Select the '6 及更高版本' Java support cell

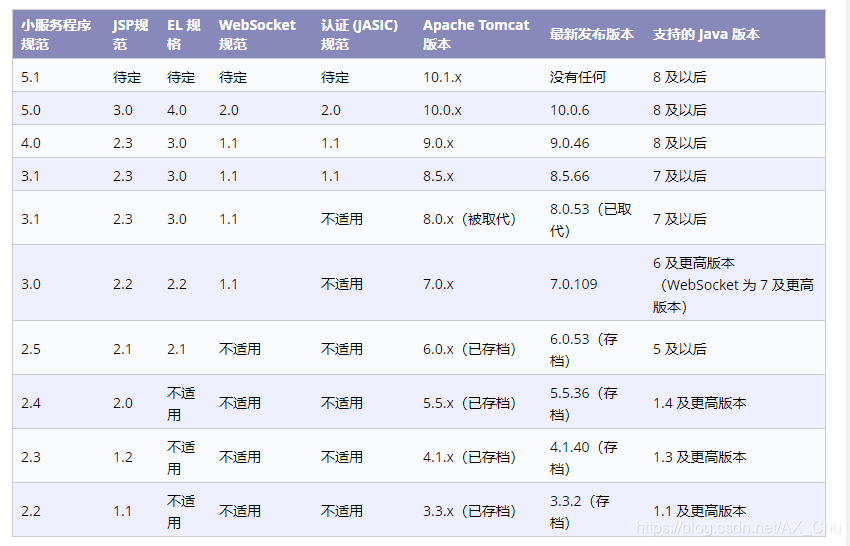coord(733,285)
